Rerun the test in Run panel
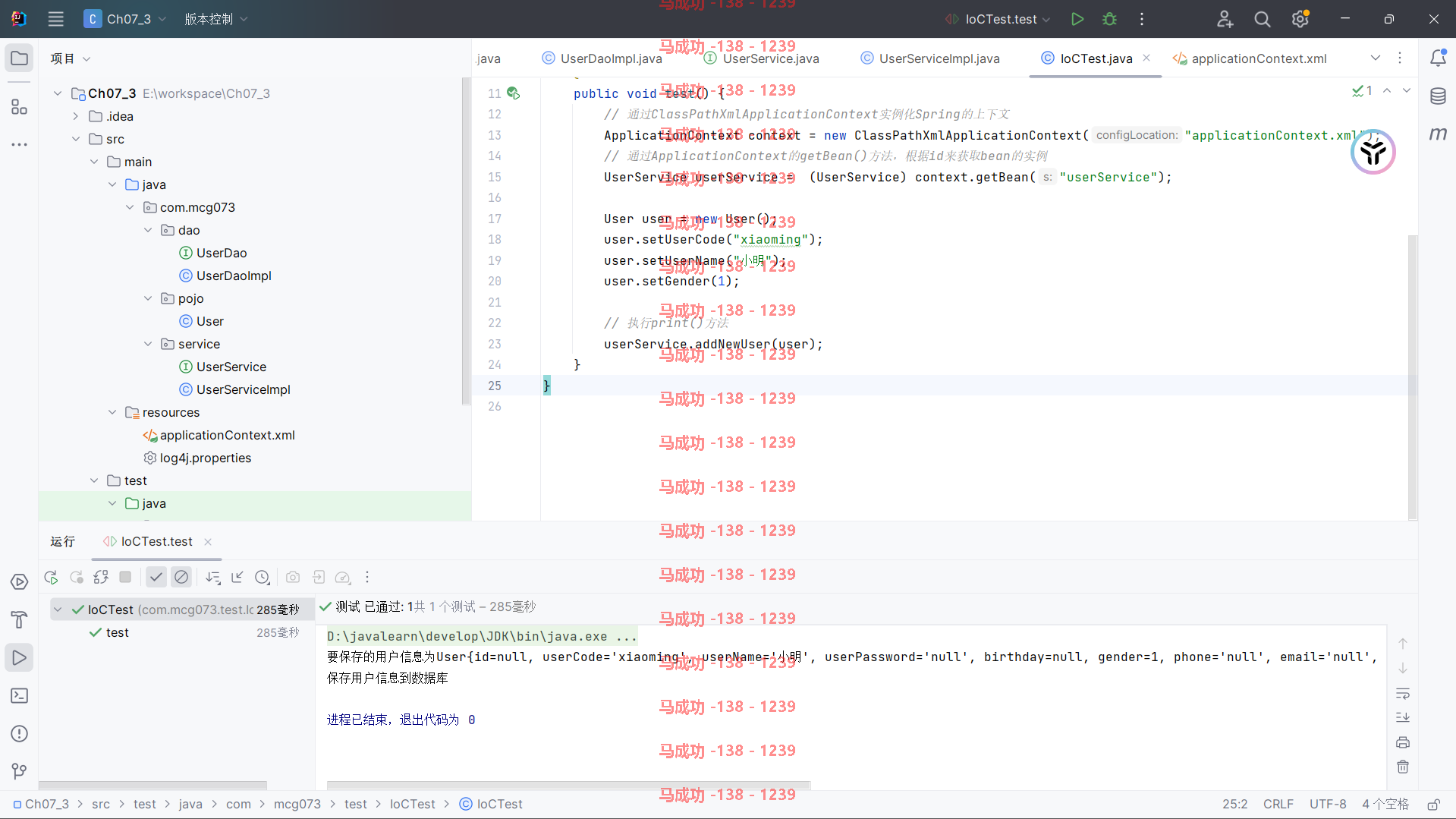Screen dimensions: 1456x819 point(51,578)
